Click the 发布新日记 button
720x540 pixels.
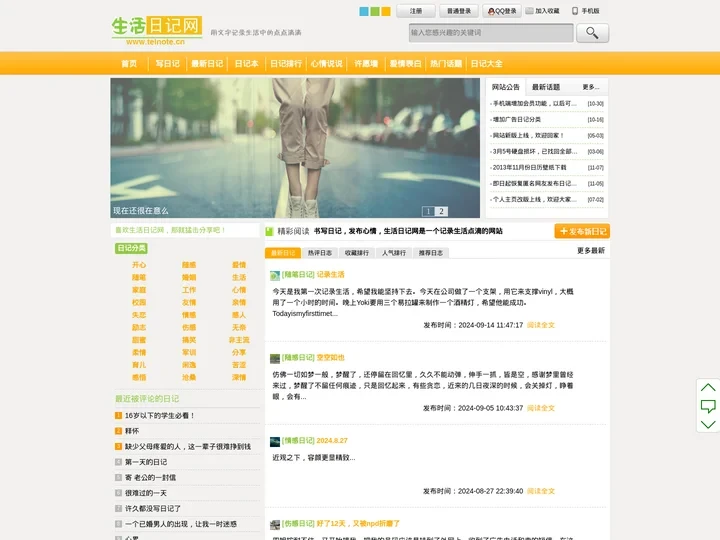(x=582, y=231)
